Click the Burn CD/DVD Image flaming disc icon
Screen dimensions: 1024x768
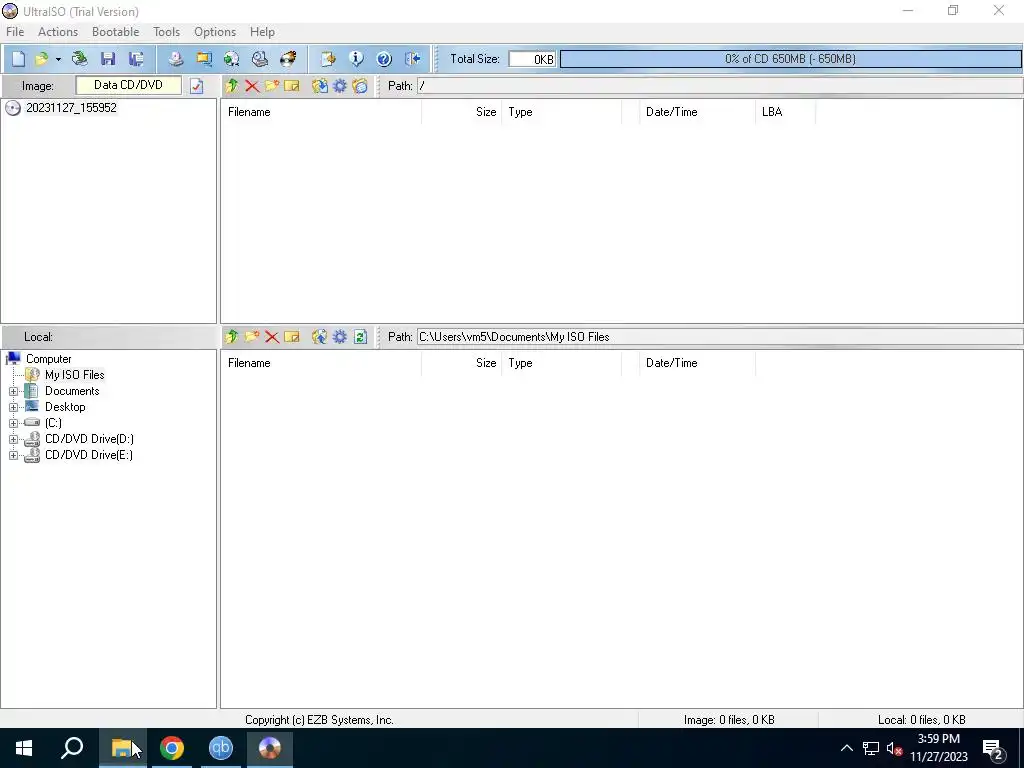click(x=288, y=59)
